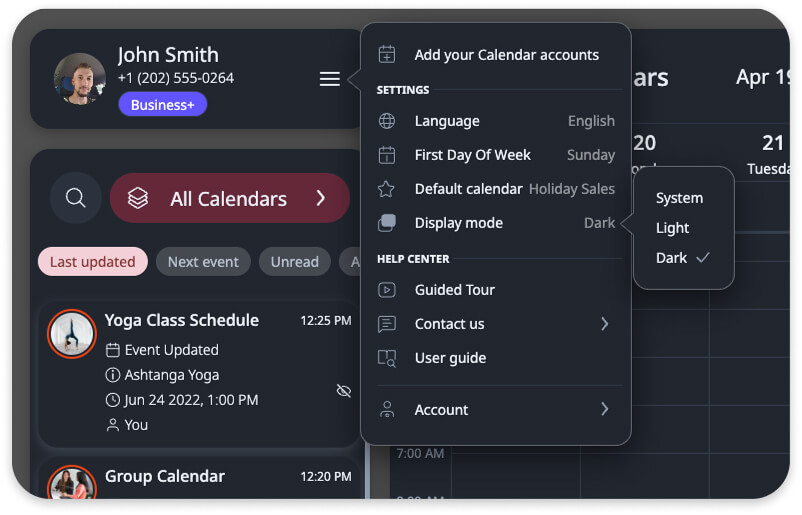Open the All Calendars button
Screen dimensions: 802x515
[230, 198]
